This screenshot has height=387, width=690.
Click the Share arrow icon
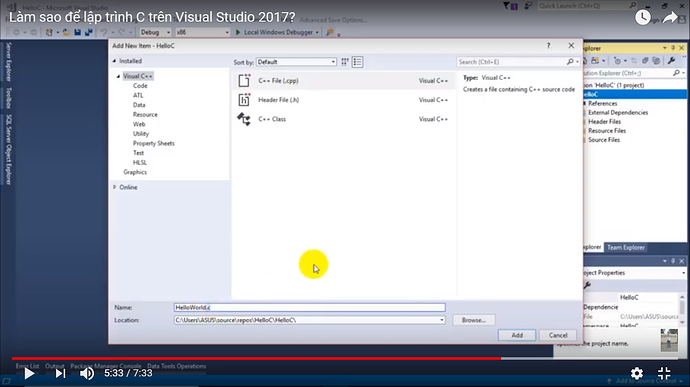pos(670,18)
